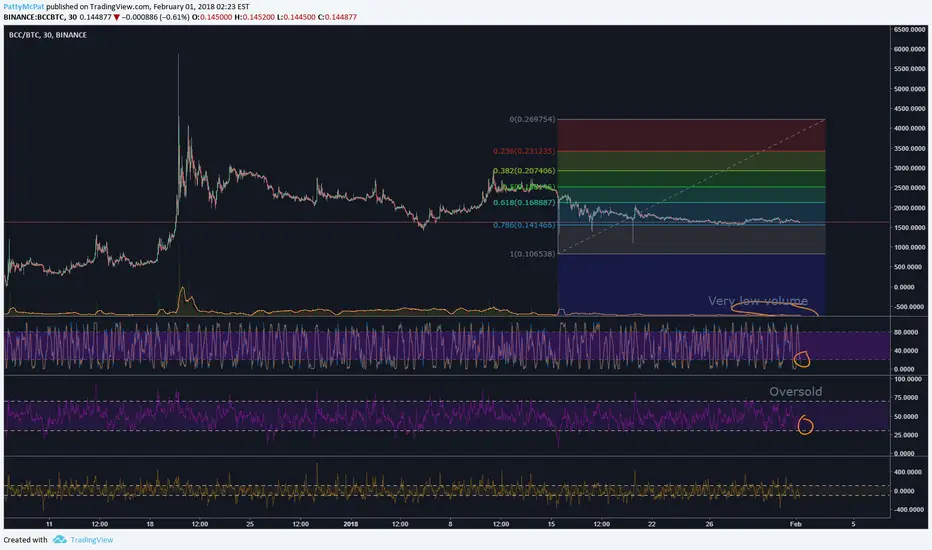Click the -400.0000 bottom indicator scale label
This screenshot has height=550, width=932.
click(x=908, y=510)
